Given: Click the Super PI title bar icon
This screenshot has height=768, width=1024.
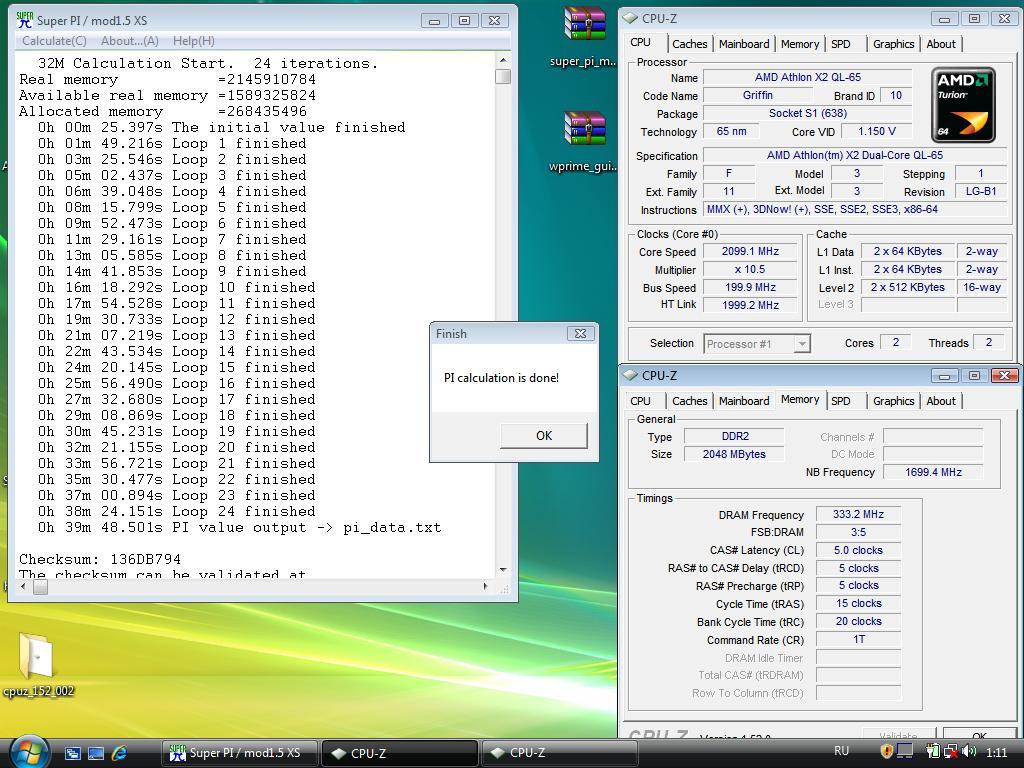Looking at the screenshot, I should (24, 20).
